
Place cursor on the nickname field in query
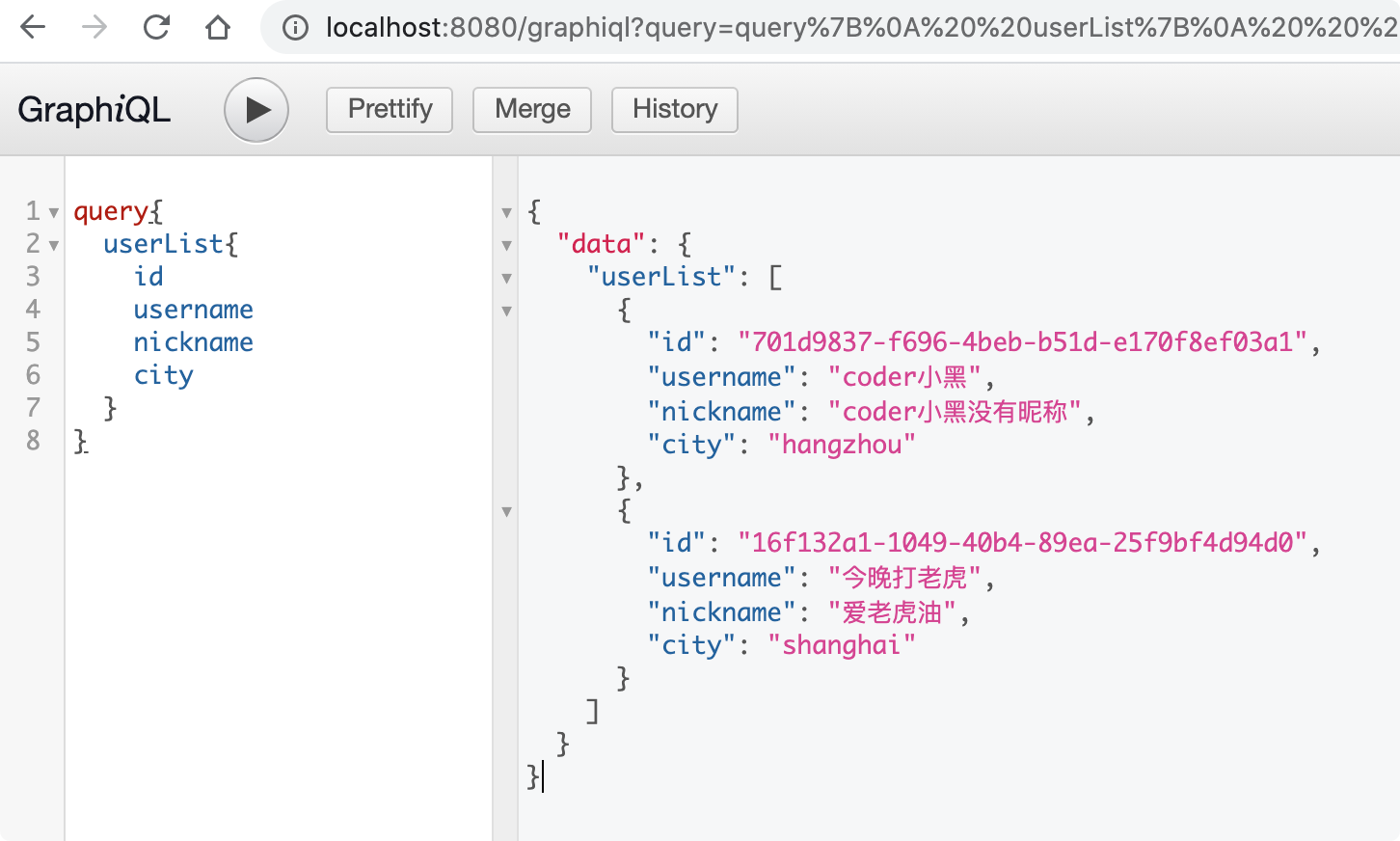coord(193,342)
